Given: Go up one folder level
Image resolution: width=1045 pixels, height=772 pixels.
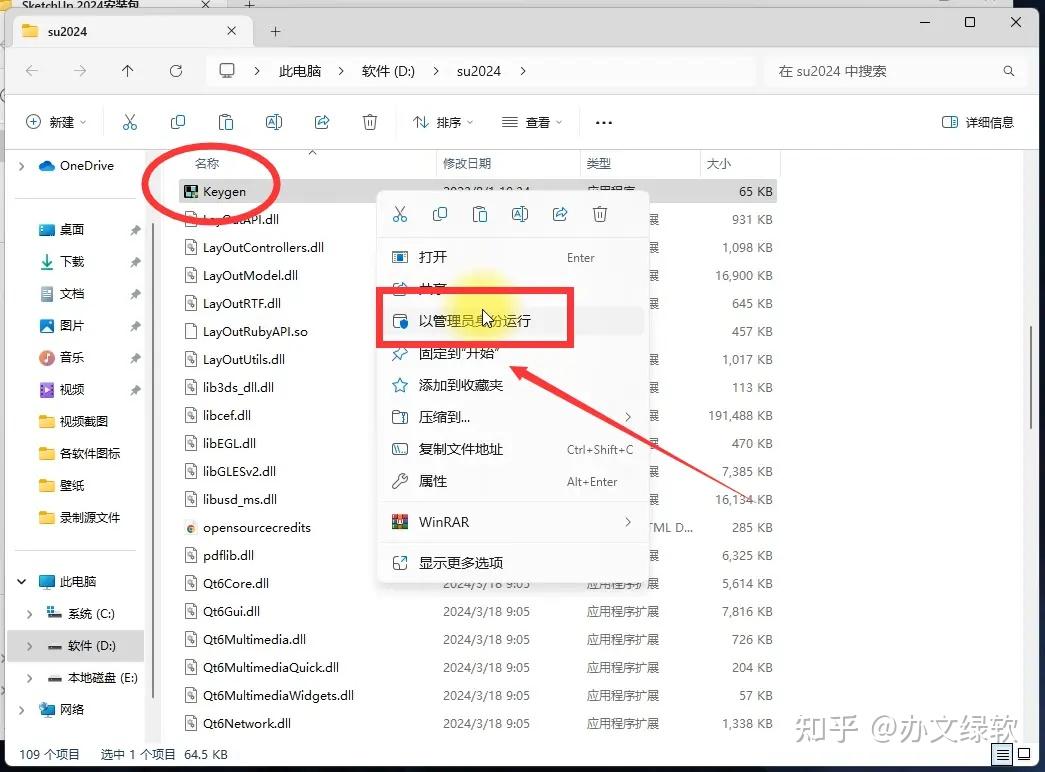Looking at the screenshot, I should click(127, 71).
